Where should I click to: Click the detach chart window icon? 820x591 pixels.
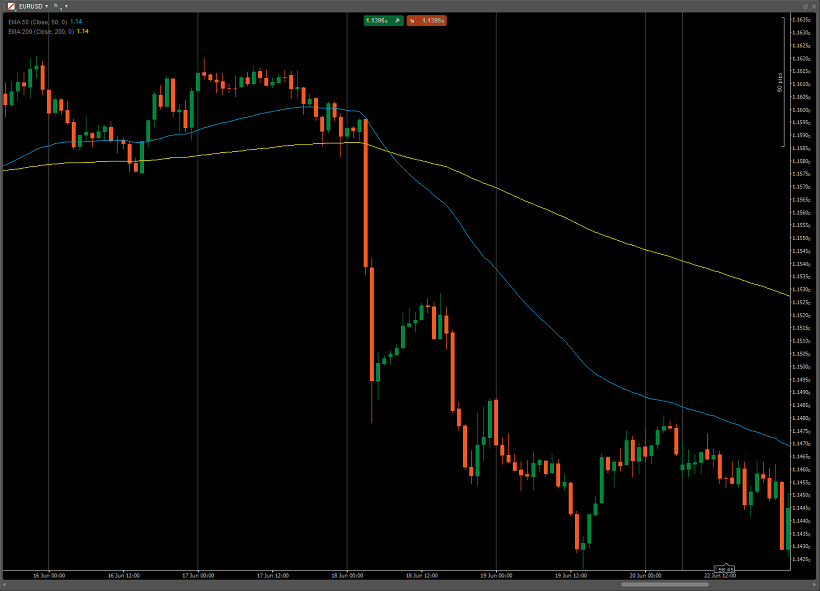[805, 6]
